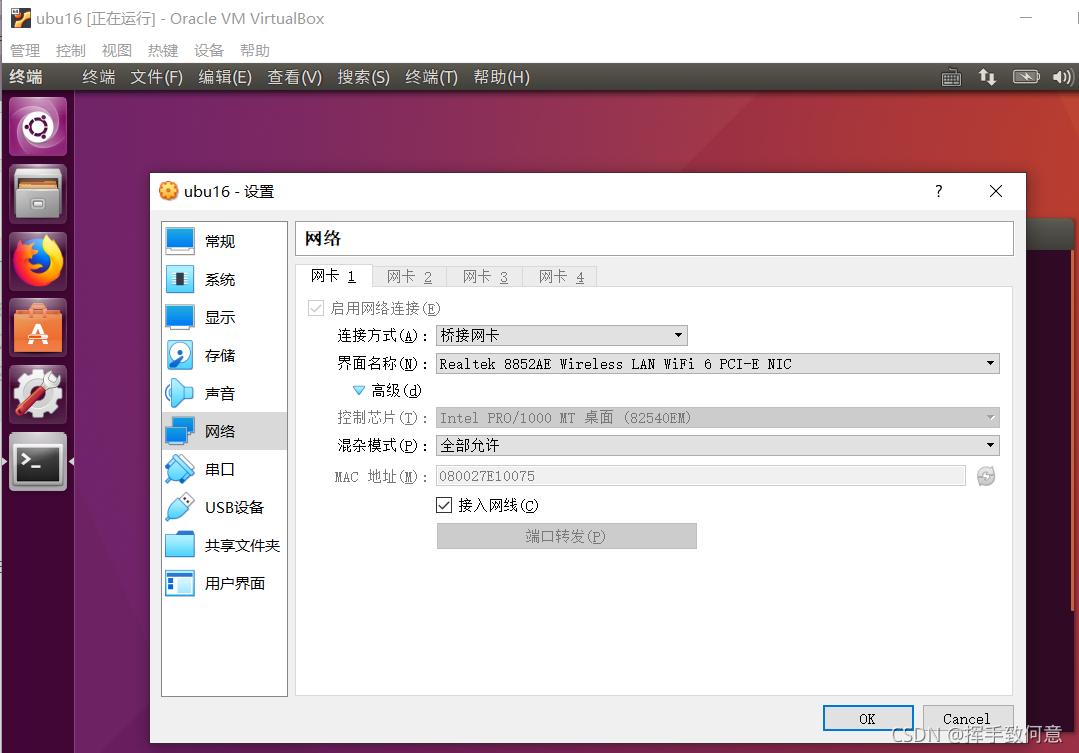This screenshot has width=1079, height=753.
Task: Open the VirtualBox 帮助 menu
Action: (255, 50)
